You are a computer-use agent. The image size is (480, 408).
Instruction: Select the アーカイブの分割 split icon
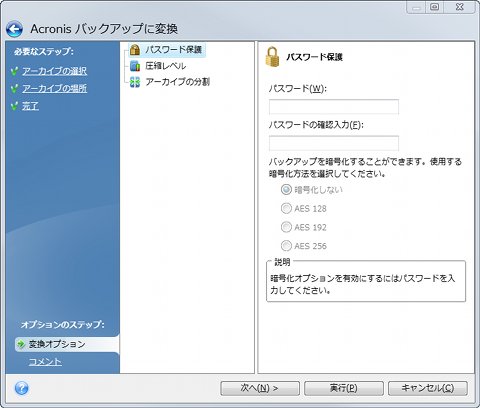135,82
